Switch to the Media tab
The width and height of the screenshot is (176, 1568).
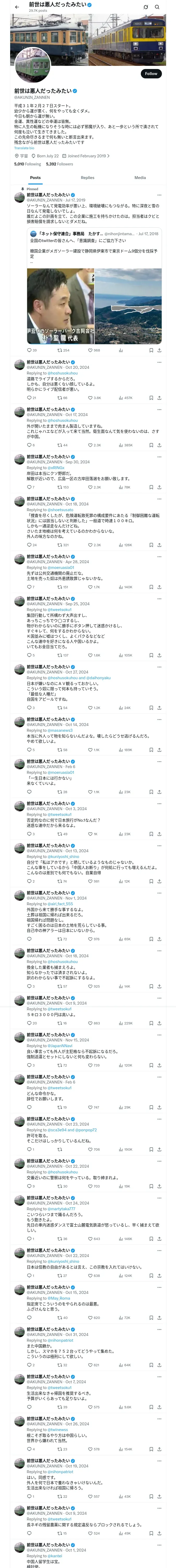click(140, 178)
